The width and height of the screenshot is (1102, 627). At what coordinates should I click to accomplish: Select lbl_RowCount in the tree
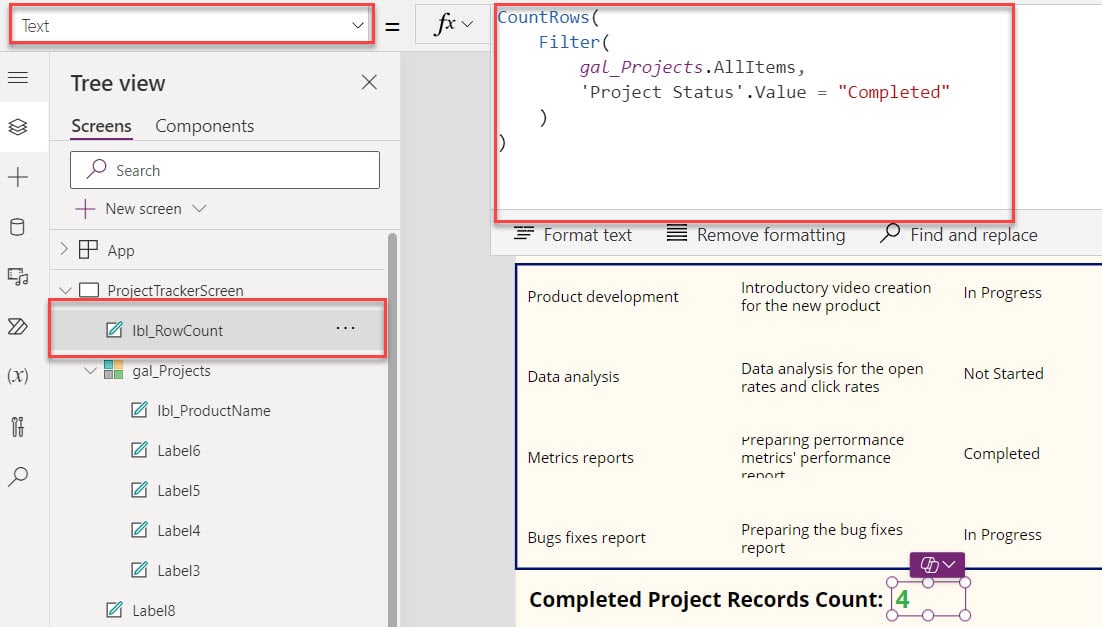pyautogui.click(x=177, y=330)
